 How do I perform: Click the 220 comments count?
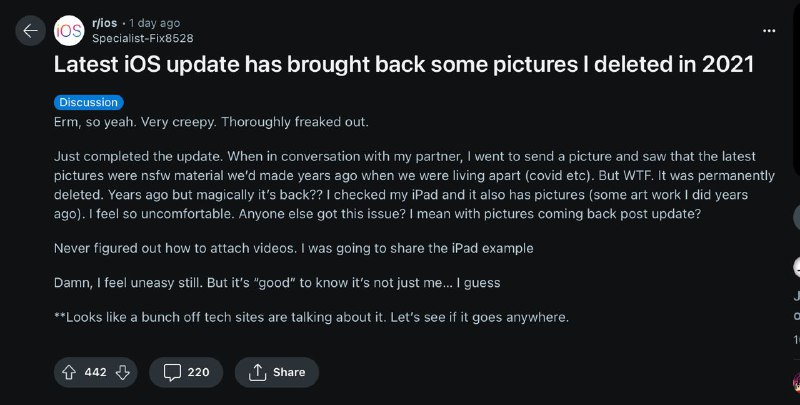(198, 372)
